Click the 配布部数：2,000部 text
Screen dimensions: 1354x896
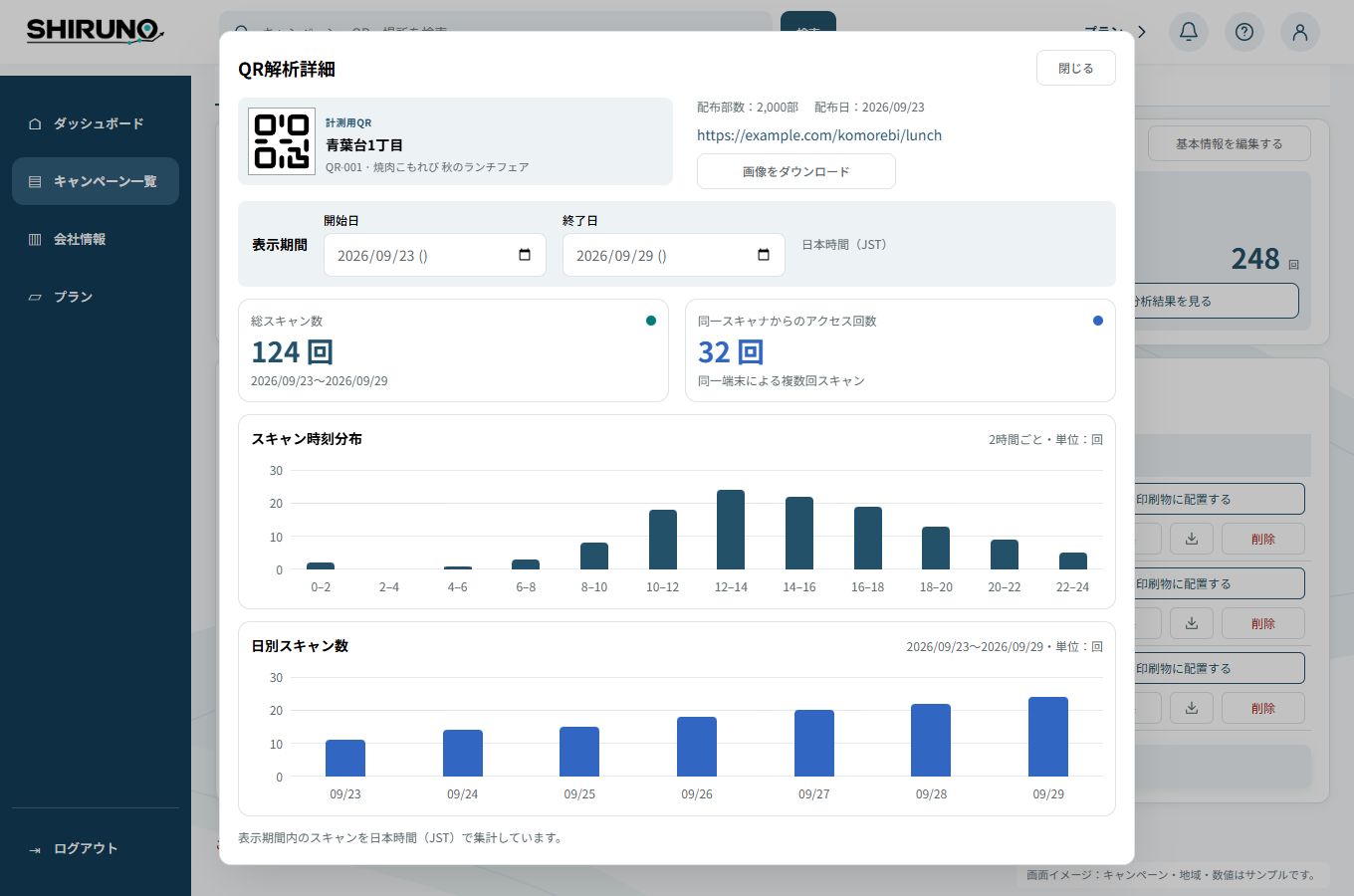[748, 108]
